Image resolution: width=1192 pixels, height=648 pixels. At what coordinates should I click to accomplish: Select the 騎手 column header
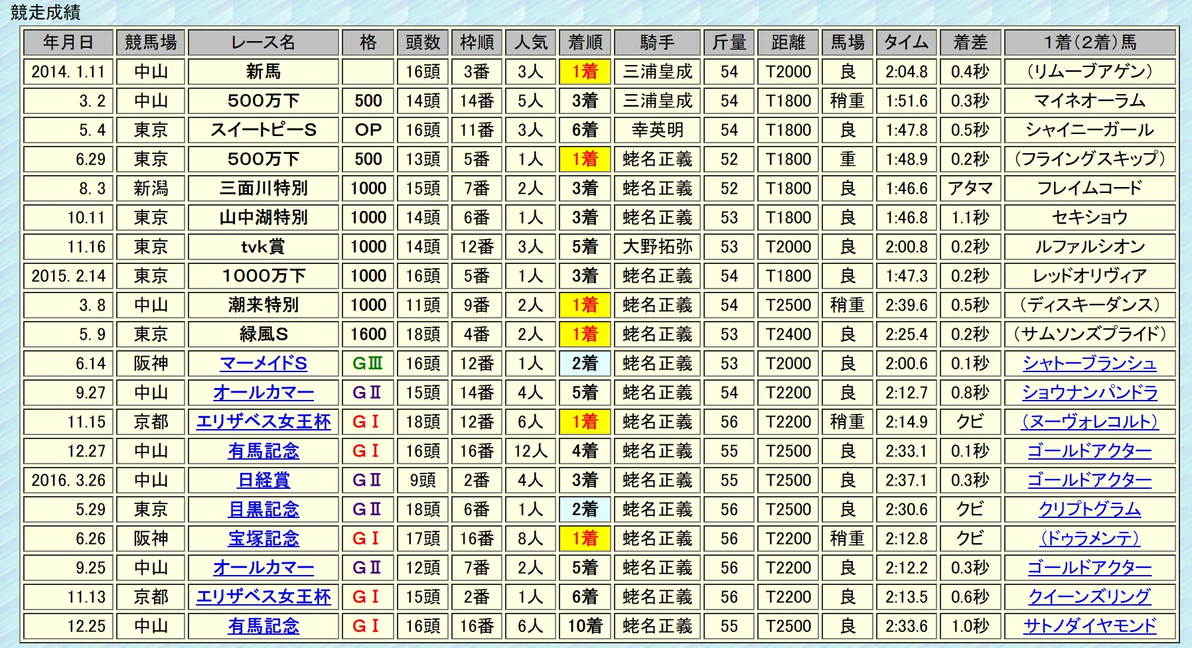[x=658, y=43]
